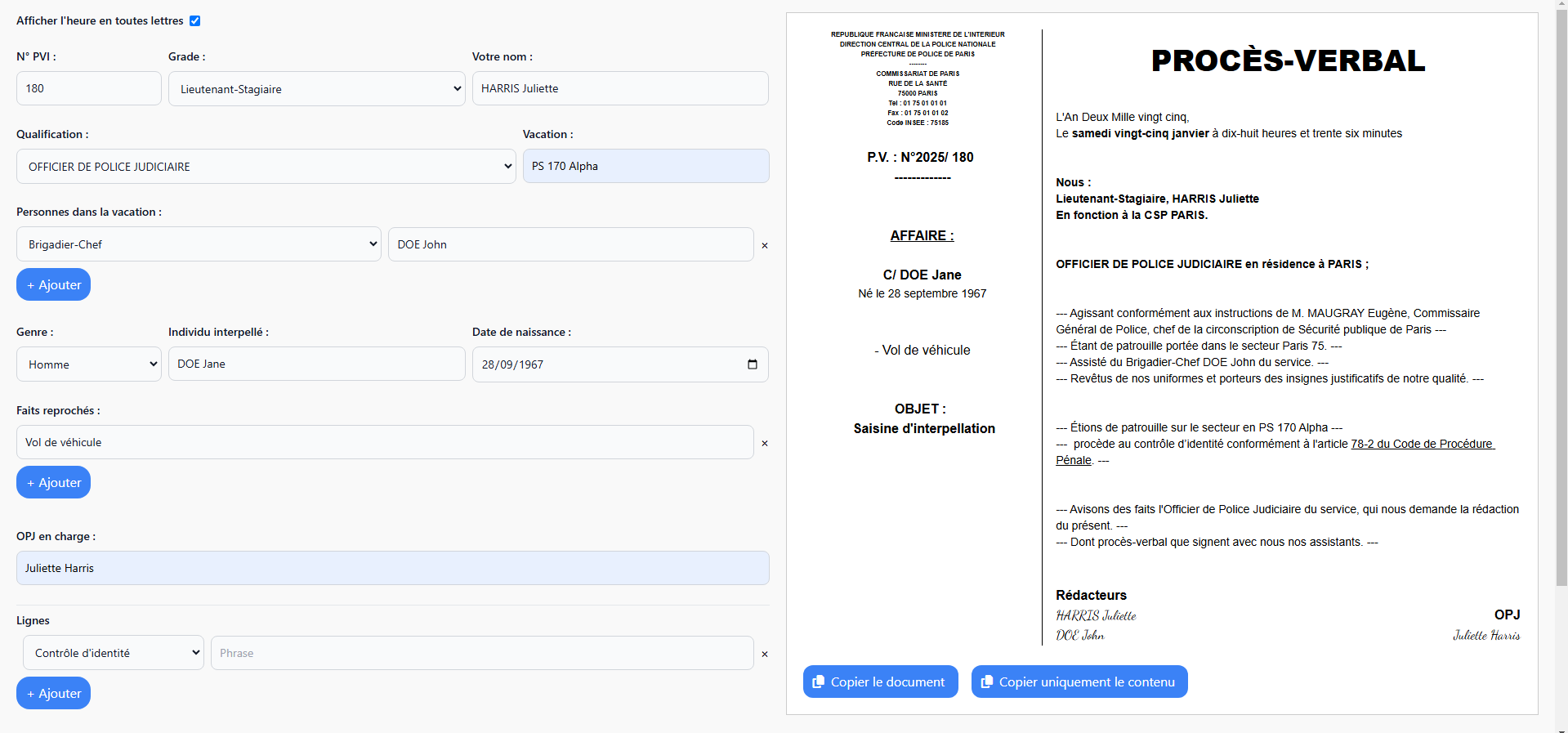
Task: Uncheck Afficher l'heure en toutes lettres
Action: [x=194, y=20]
